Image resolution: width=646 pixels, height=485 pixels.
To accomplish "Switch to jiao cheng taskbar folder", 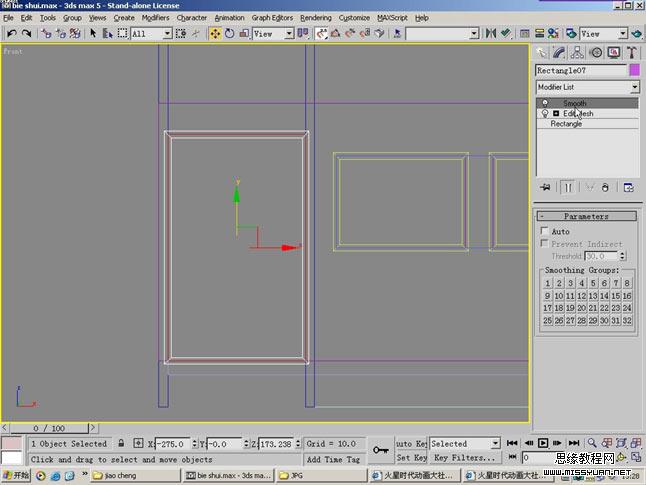I will tap(136, 476).
